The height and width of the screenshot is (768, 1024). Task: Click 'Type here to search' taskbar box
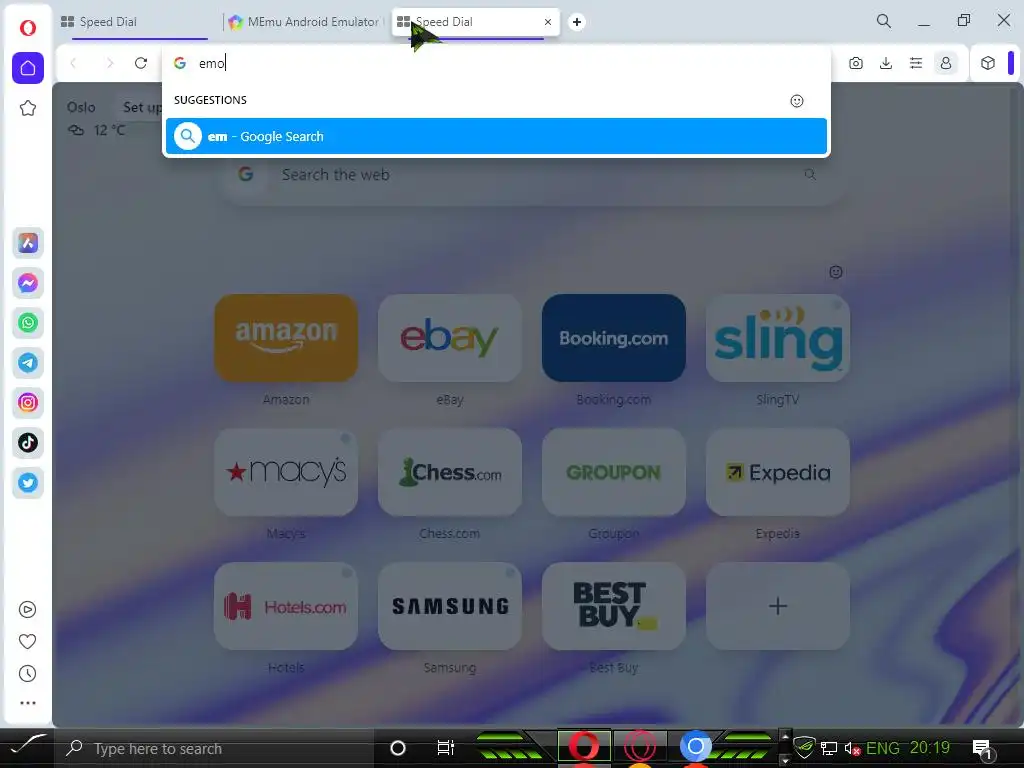point(216,748)
